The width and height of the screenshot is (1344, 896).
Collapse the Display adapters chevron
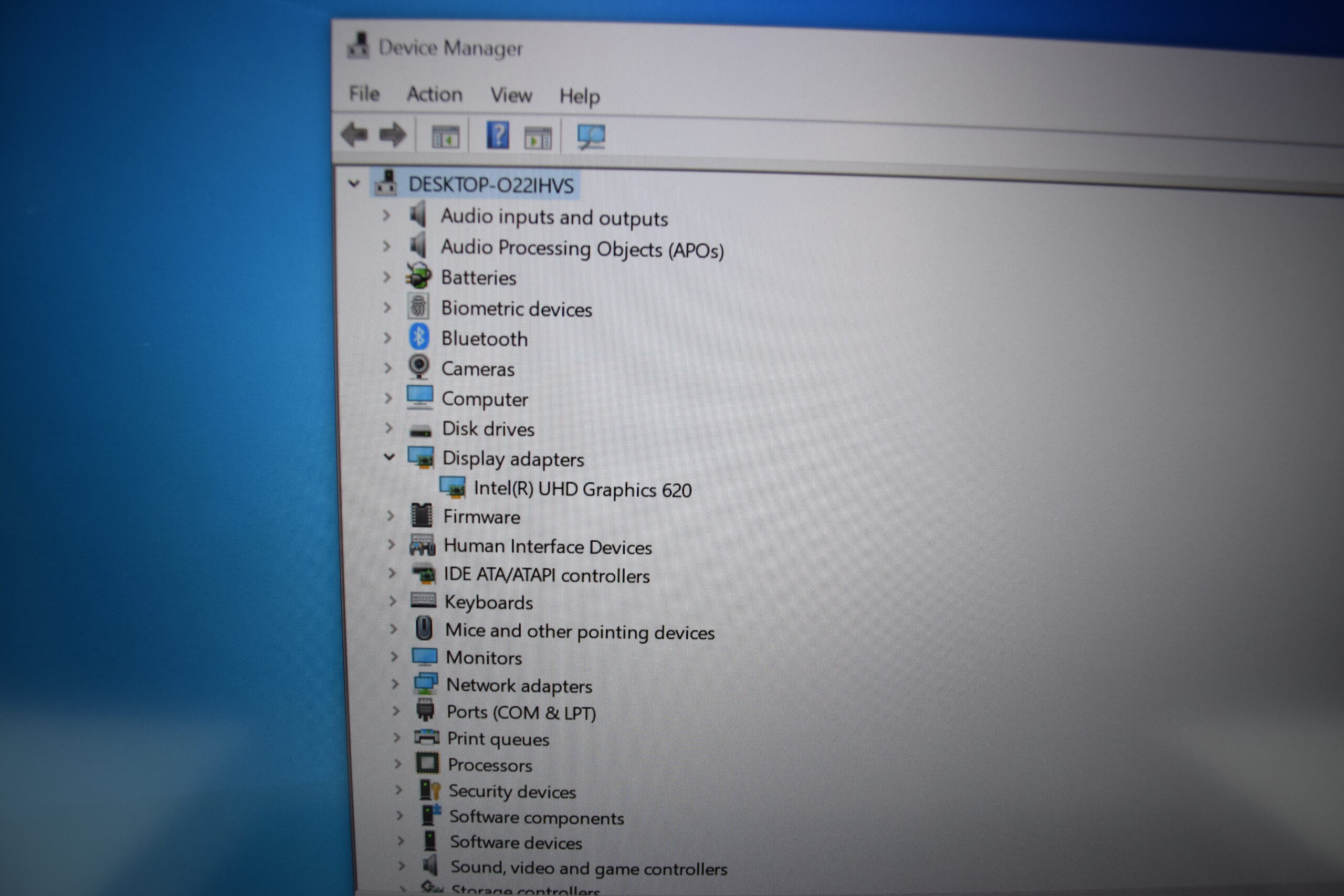(389, 457)
